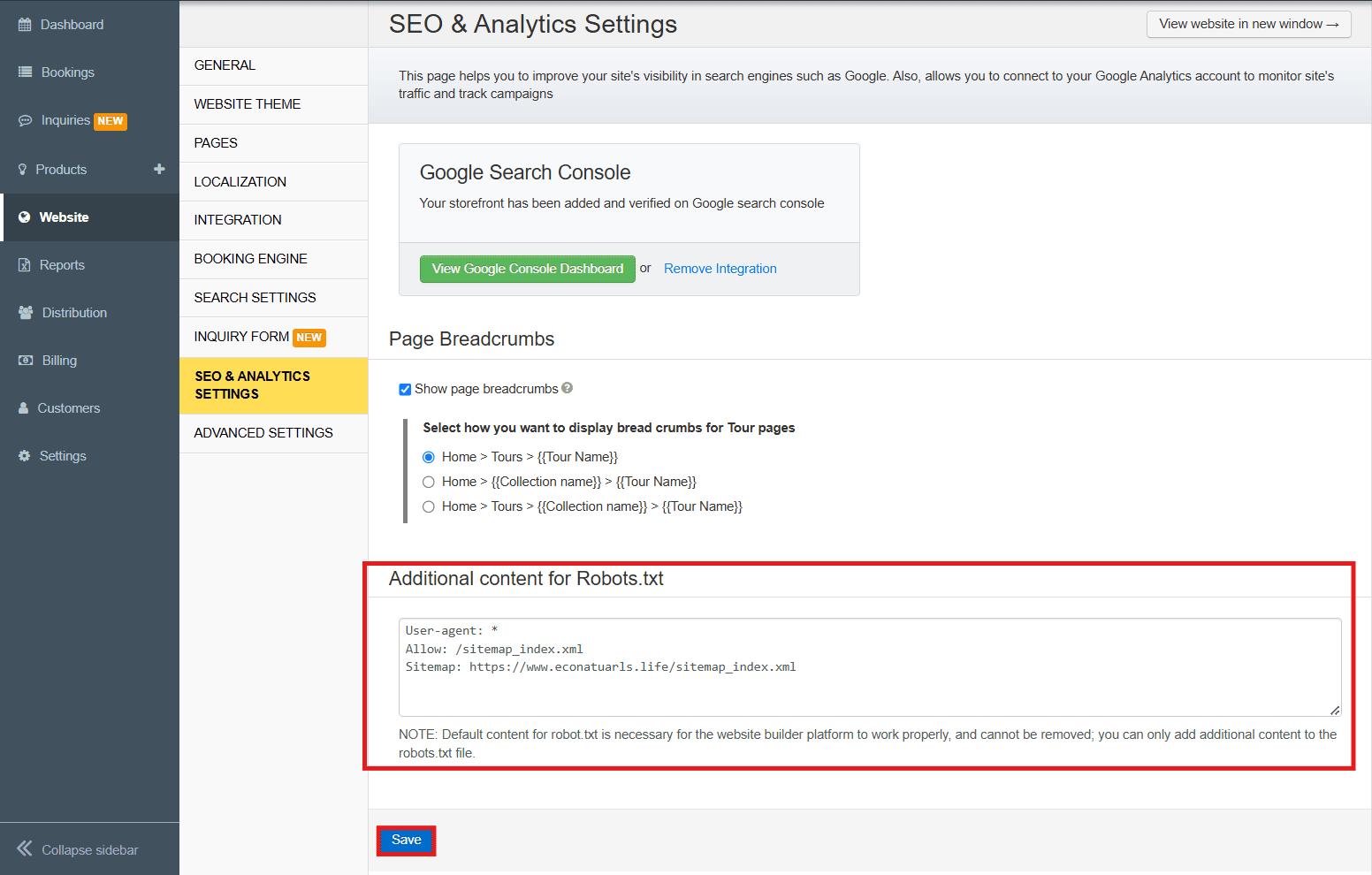The width and height of the screenshot is (1372, 875).
Task: Uncheck Show page breadcrumbs checkbox
Action: coord(405,389)
